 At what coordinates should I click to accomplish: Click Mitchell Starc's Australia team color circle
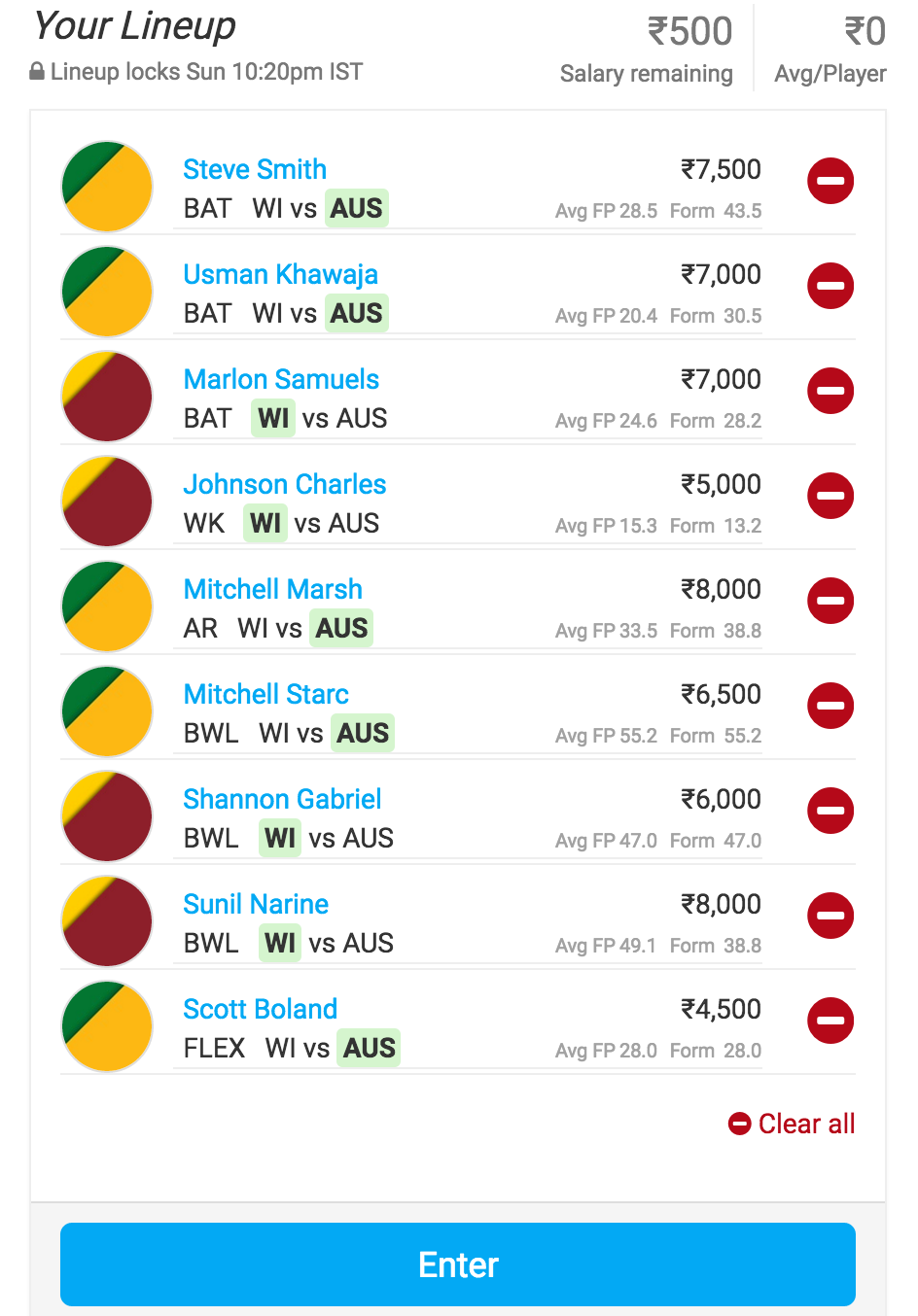[107, 711]
